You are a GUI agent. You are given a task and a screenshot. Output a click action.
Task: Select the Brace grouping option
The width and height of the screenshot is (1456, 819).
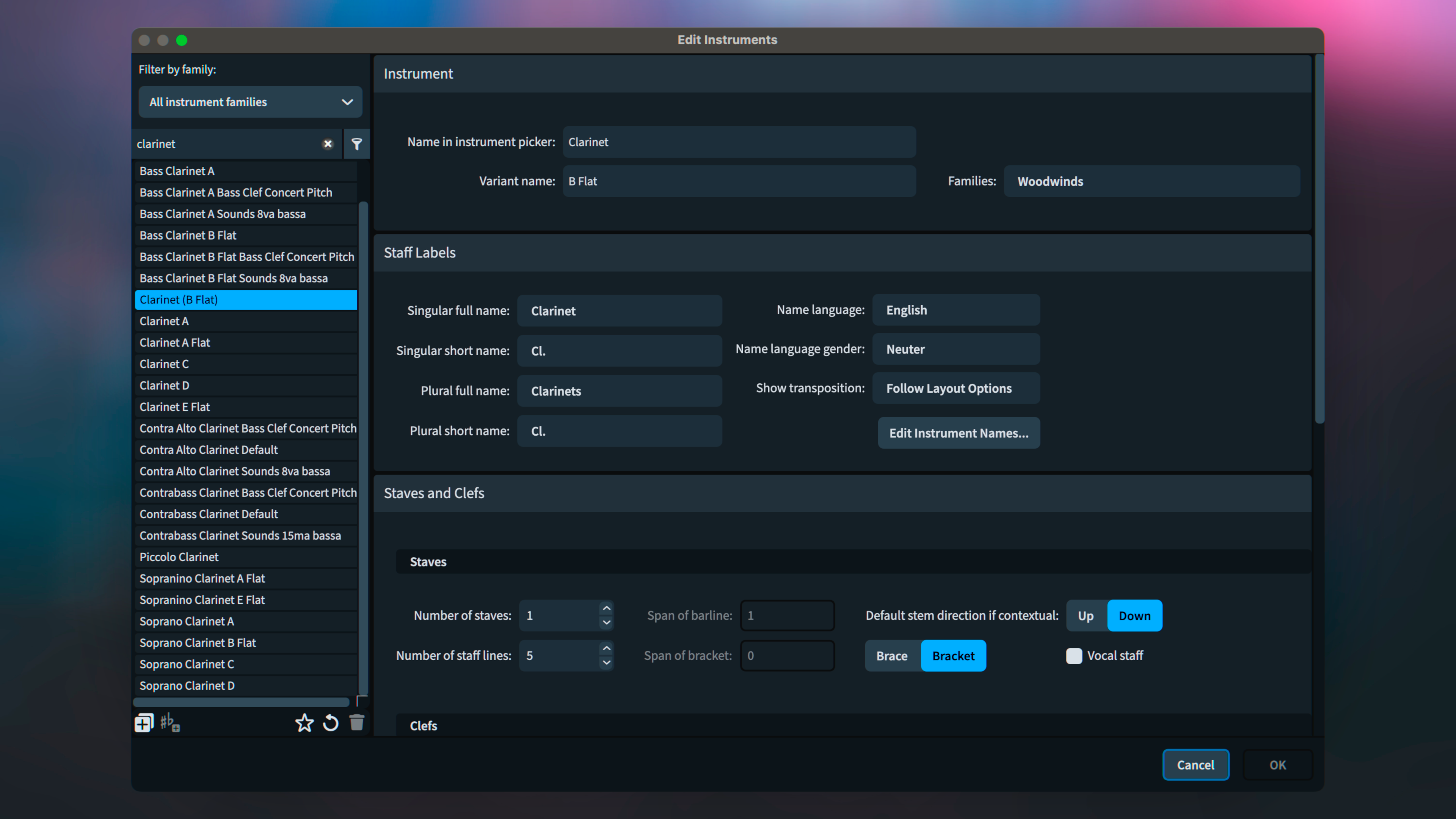(892, 656)
